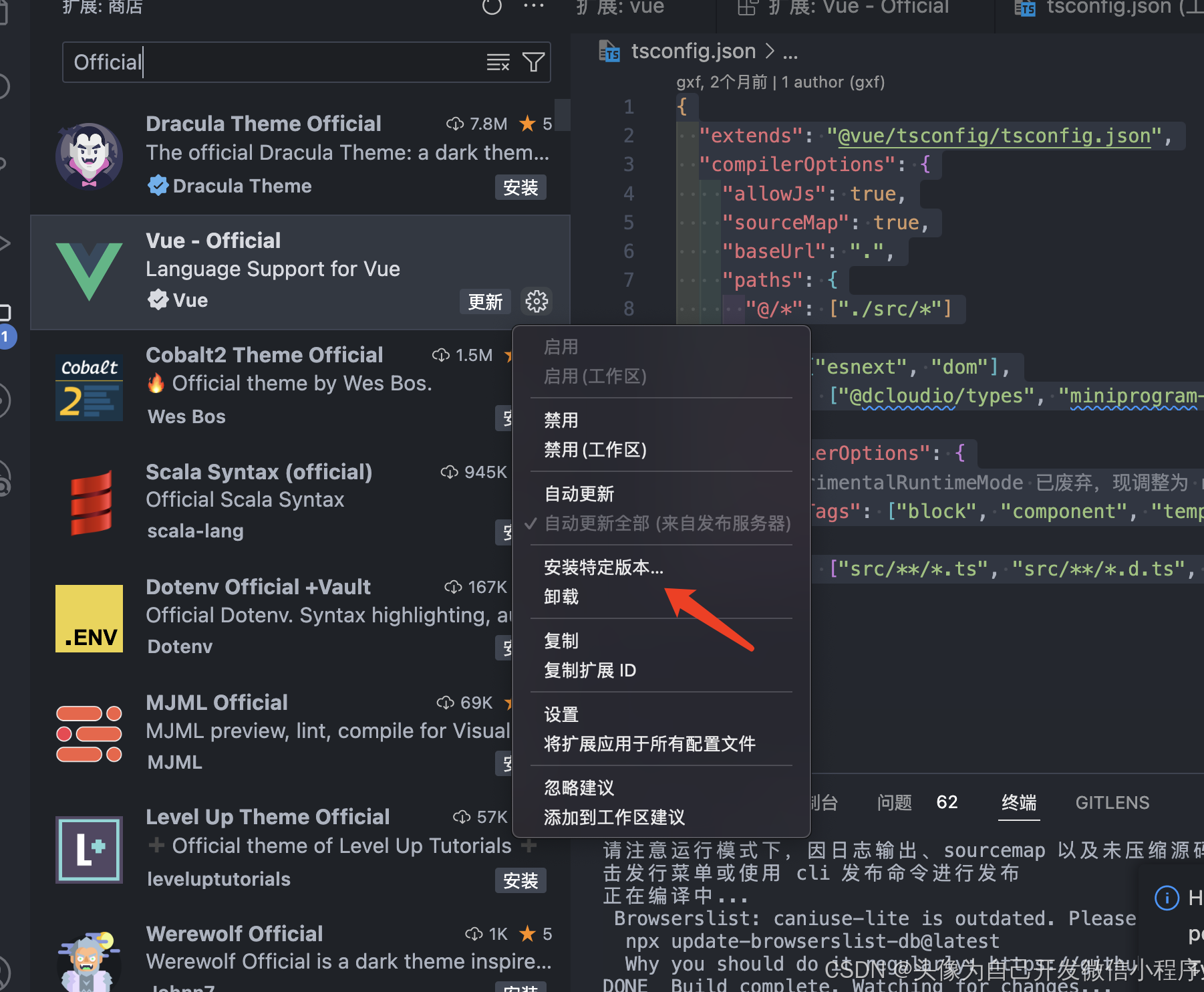Screen dimensions: 1204x992
Task: Click the breadcrumb ellipsis after tsconfig.json
Action: coord(790,53)
